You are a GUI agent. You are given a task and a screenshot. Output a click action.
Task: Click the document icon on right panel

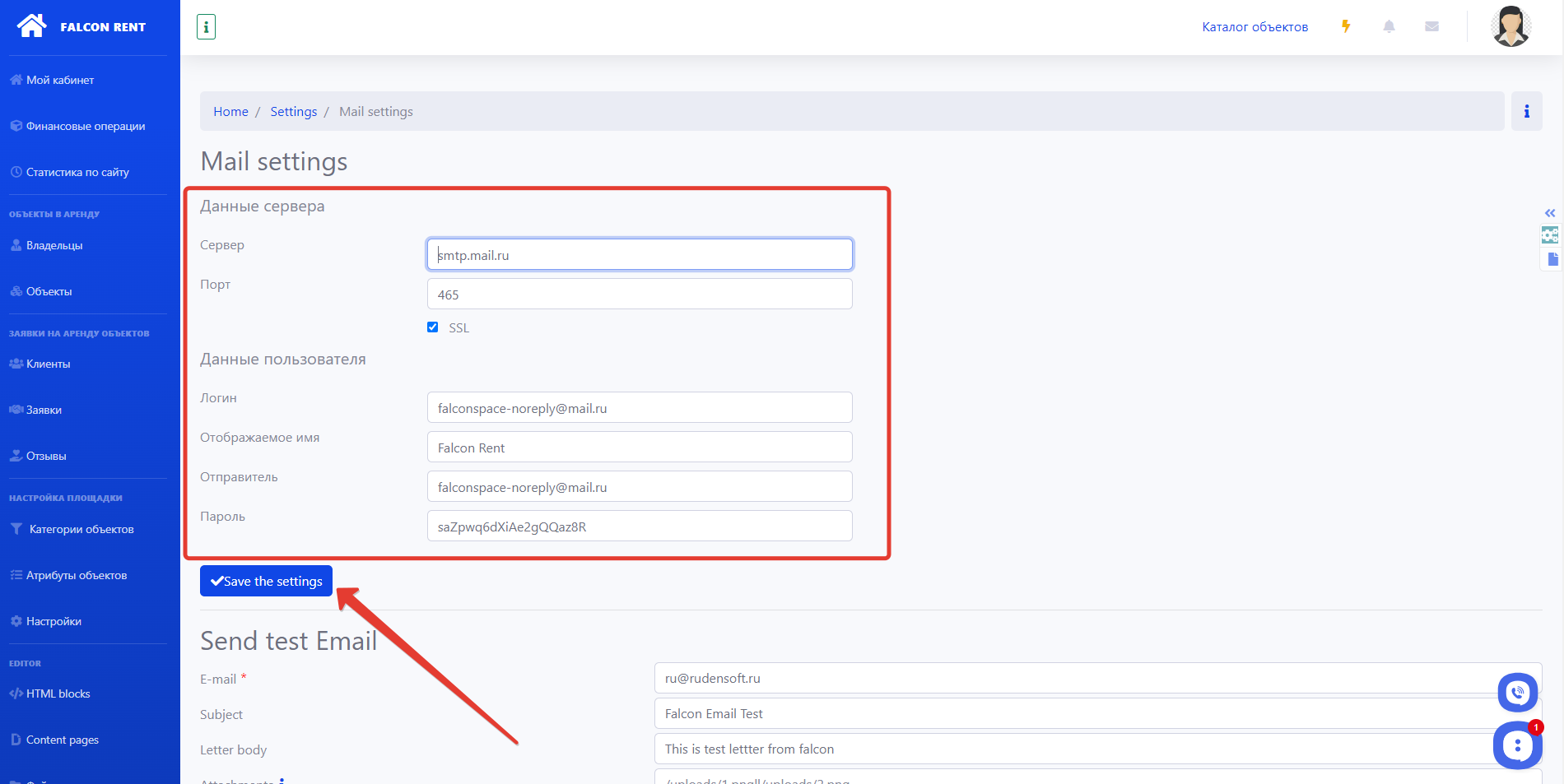(1552, 259)
